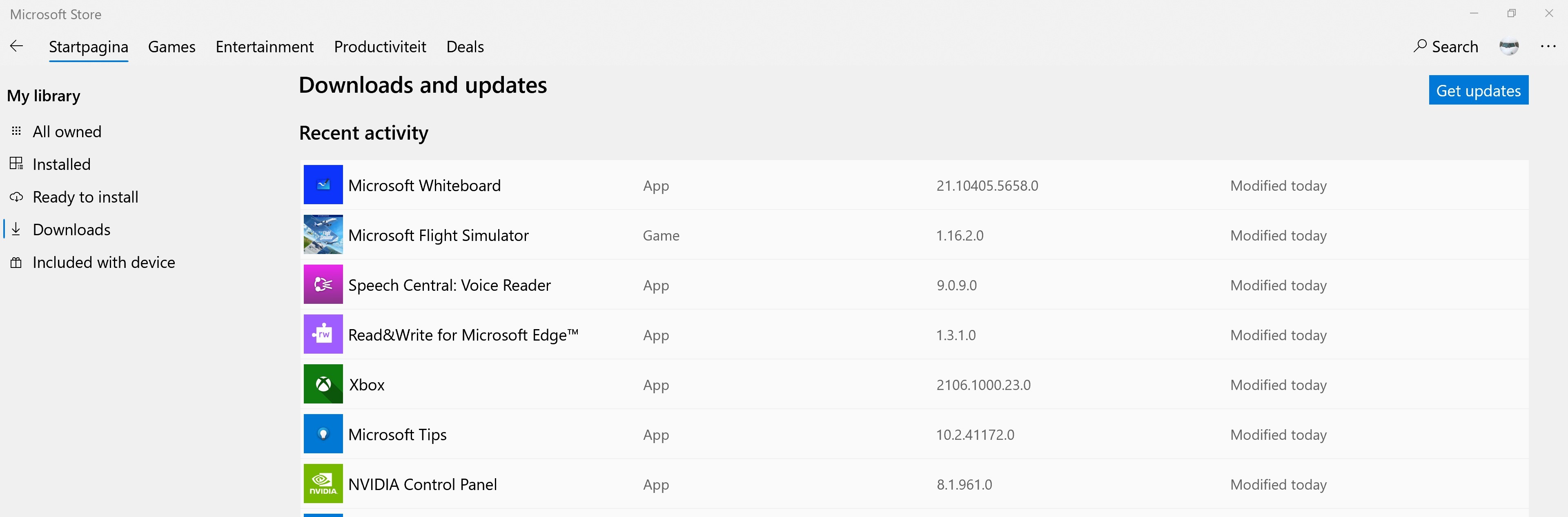Open the Deals tab

(x=465, y=47)
